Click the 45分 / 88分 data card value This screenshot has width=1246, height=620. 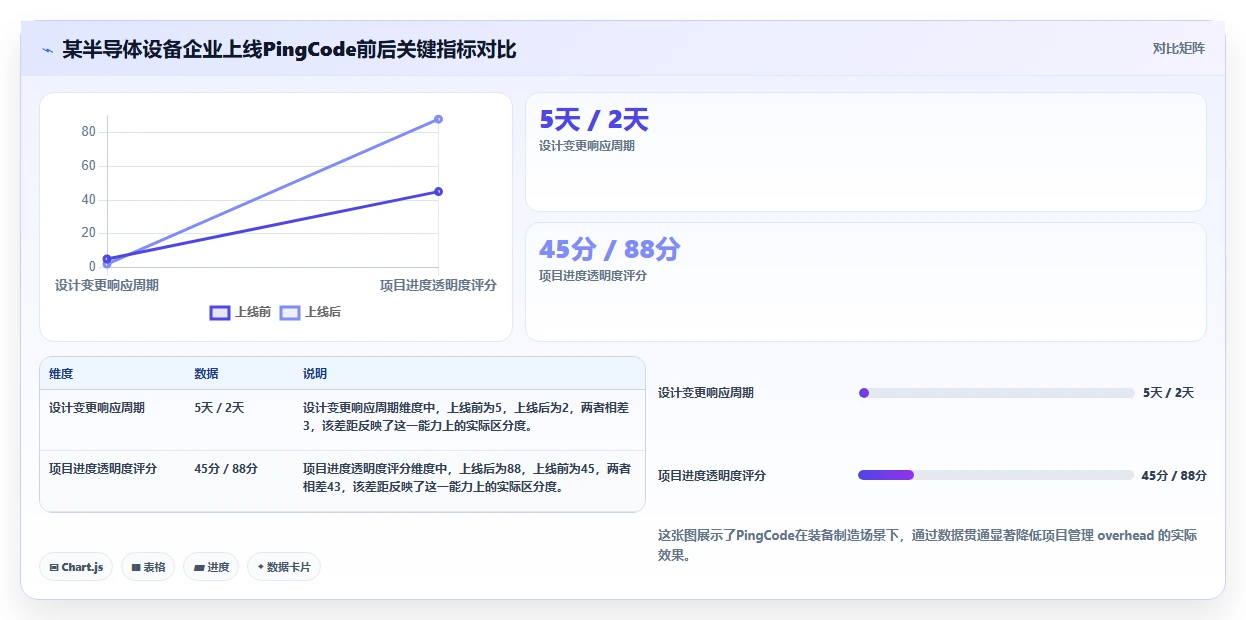click(609, 250)
